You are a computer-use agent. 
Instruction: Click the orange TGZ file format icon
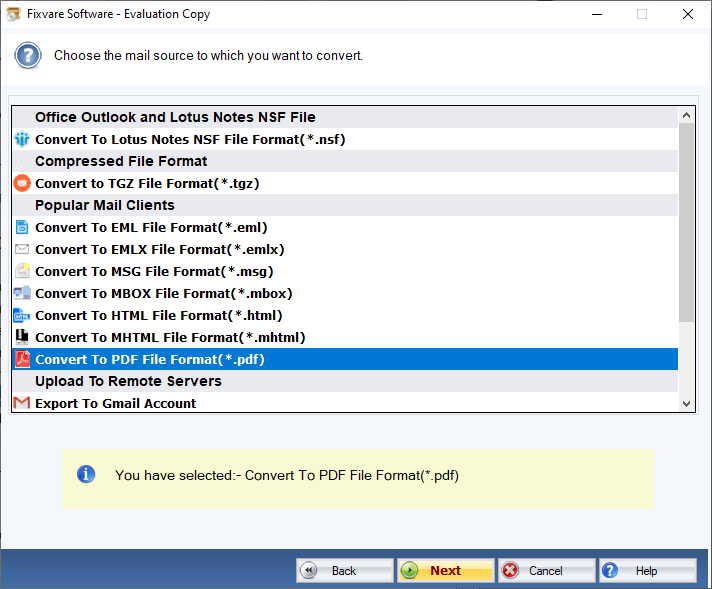(22, 183)
